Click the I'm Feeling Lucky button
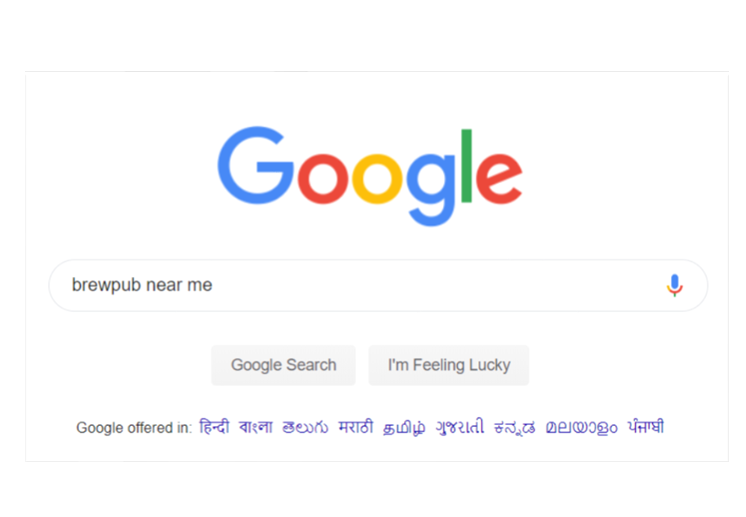Screen dimensions: 746x517 coord(449,365)
